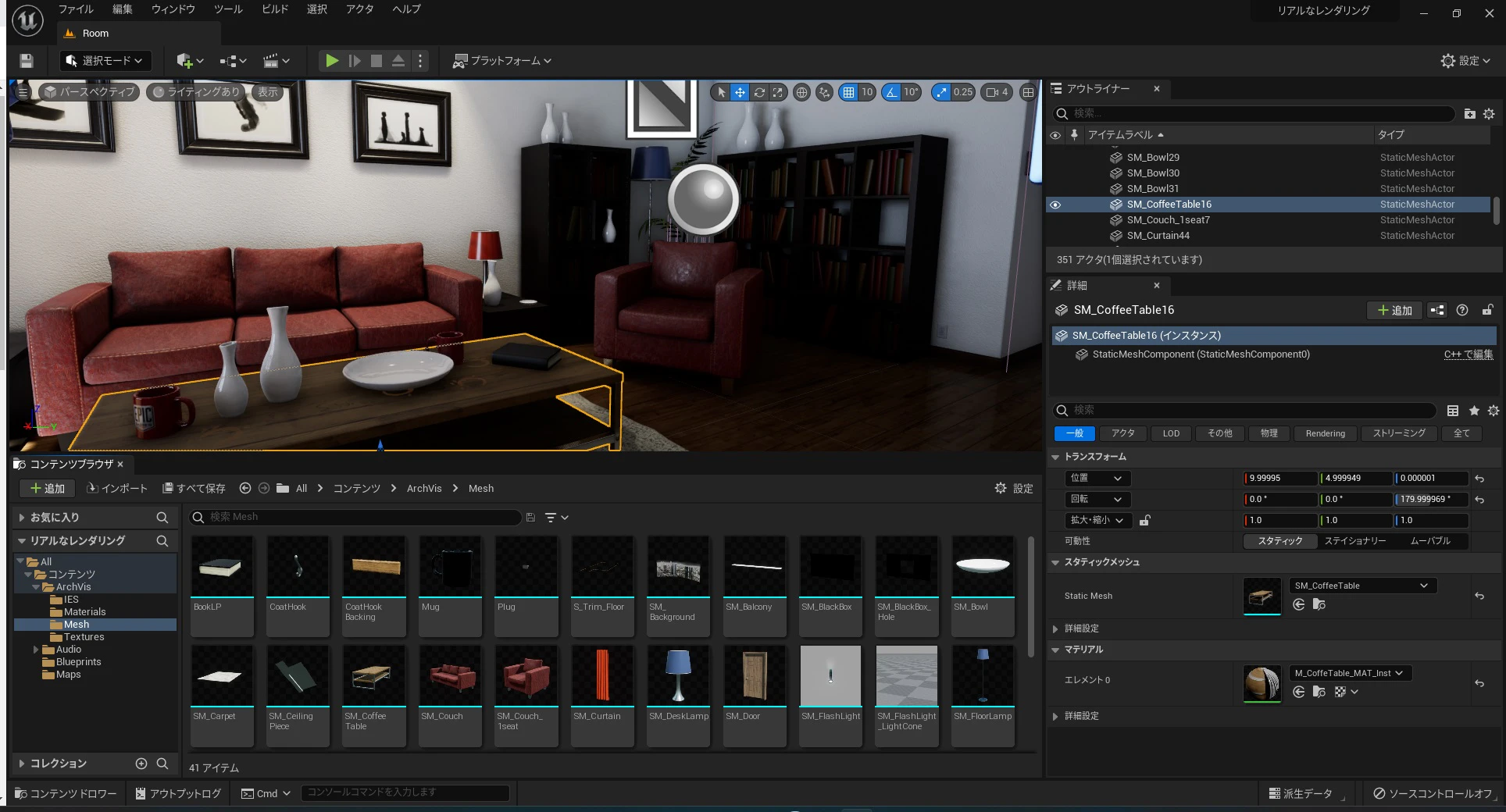Image resolution: width=1506 pixels, height=812 pixels.
Task: Toggle grid snapping in viewport toolbar
Action: click(848, 92)
